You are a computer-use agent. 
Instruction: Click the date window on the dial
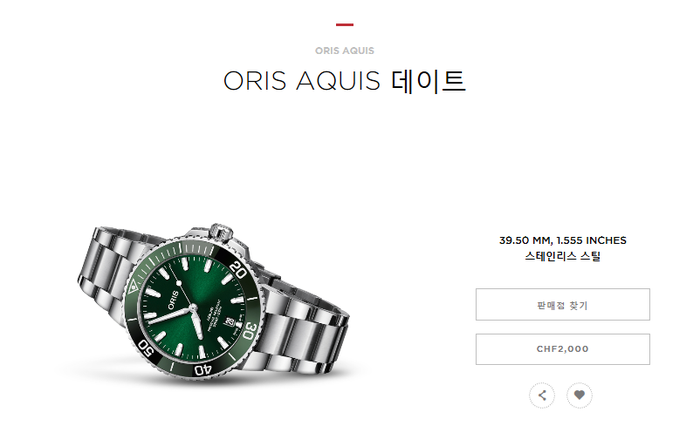click(229, 322)
